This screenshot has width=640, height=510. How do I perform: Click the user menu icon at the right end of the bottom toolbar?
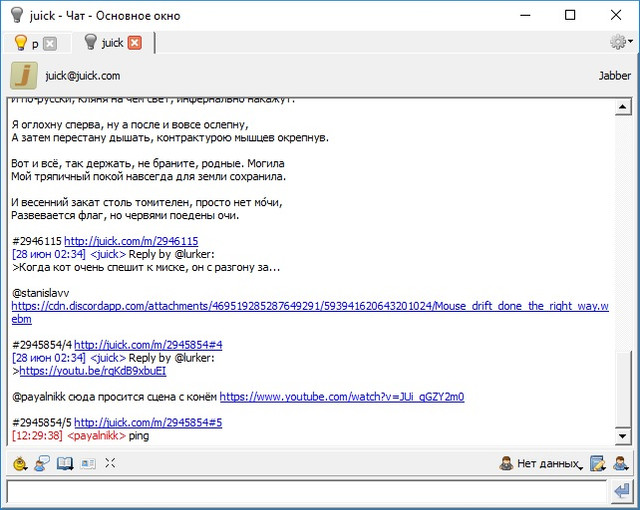[x=621, y=464]
